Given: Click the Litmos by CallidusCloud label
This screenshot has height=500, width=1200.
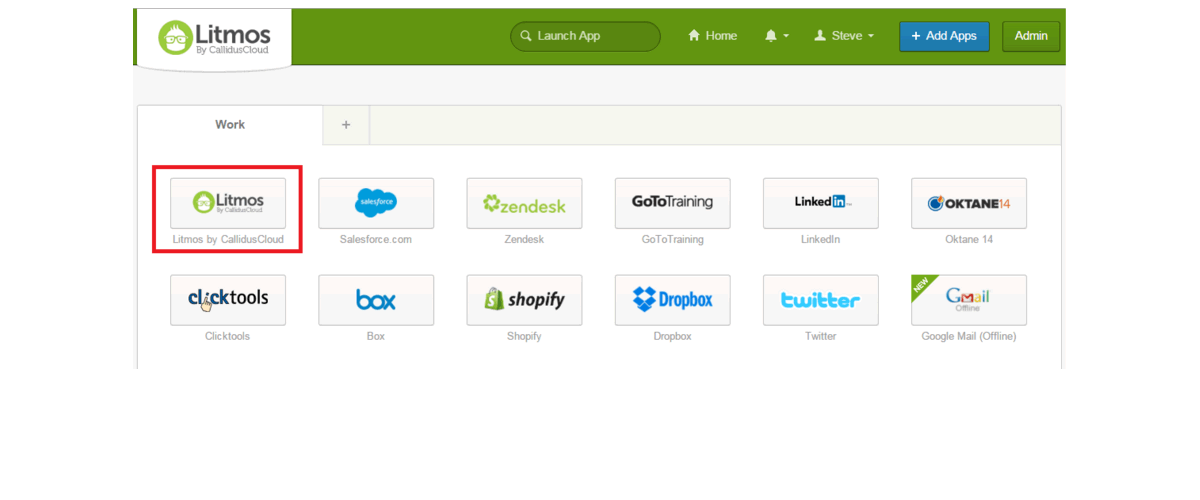Looking at the screenshot, I should click(228, 240).
